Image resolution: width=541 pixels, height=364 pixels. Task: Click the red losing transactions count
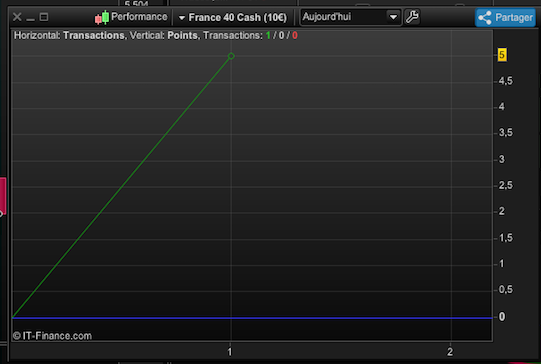coord(295,36)
